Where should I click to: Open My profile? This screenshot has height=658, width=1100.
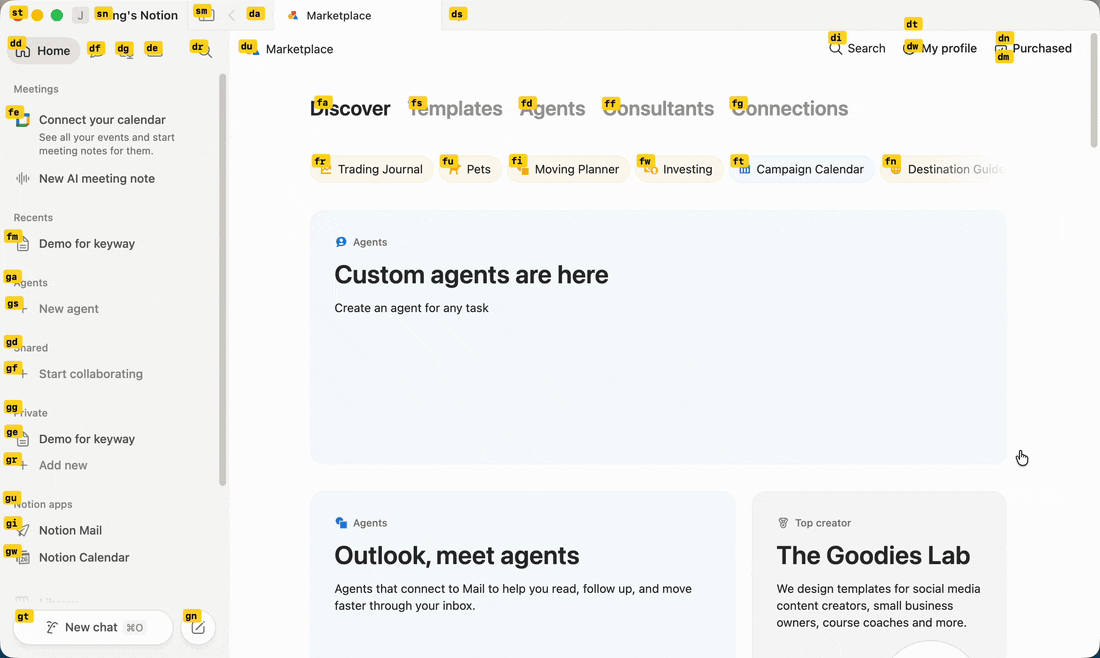point(939,48)
